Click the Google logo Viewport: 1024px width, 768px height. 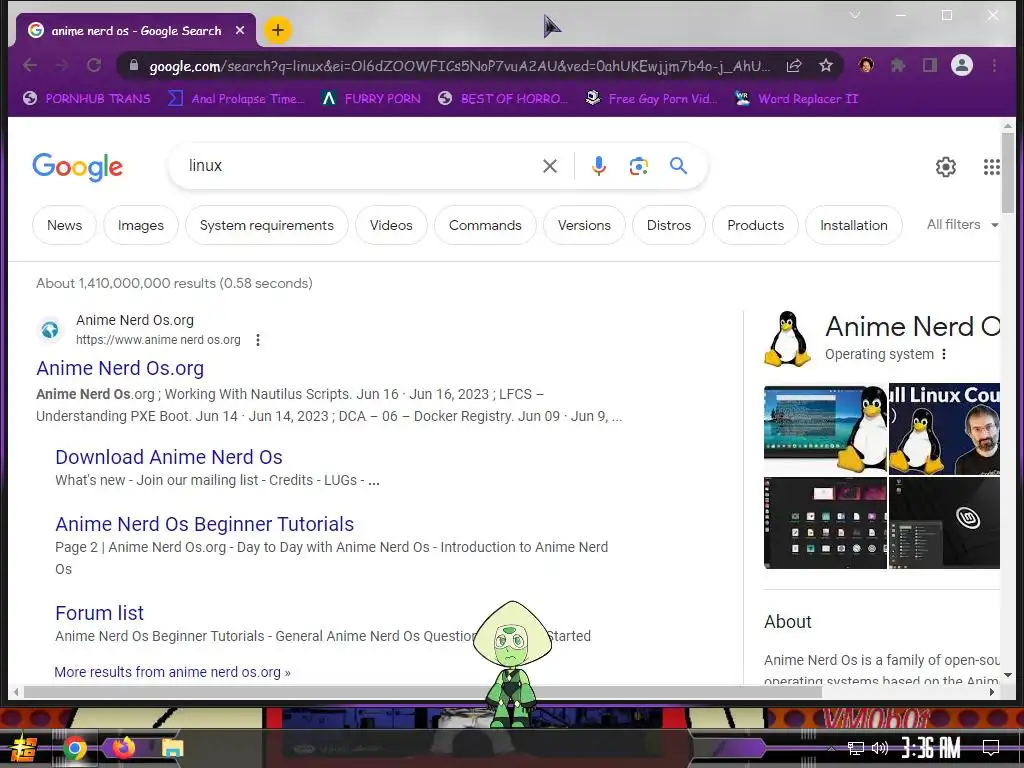click(x=78, y=167)
